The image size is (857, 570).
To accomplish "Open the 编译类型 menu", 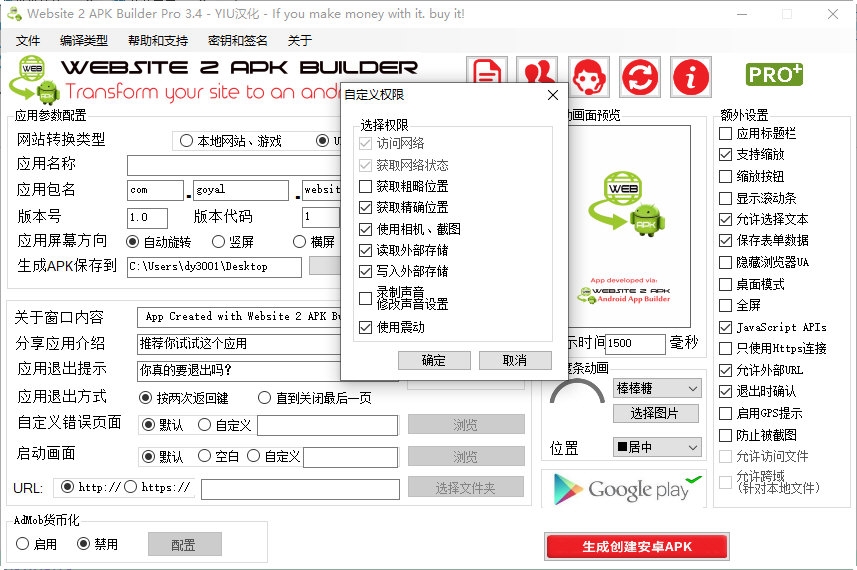I will (84, 40).
